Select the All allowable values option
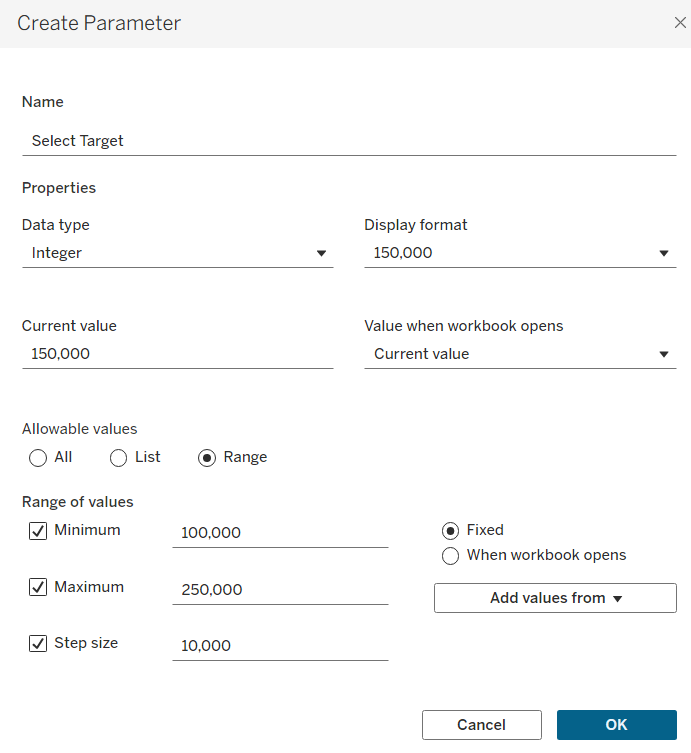This screenshot has width=691, height=753. [38, 458]
